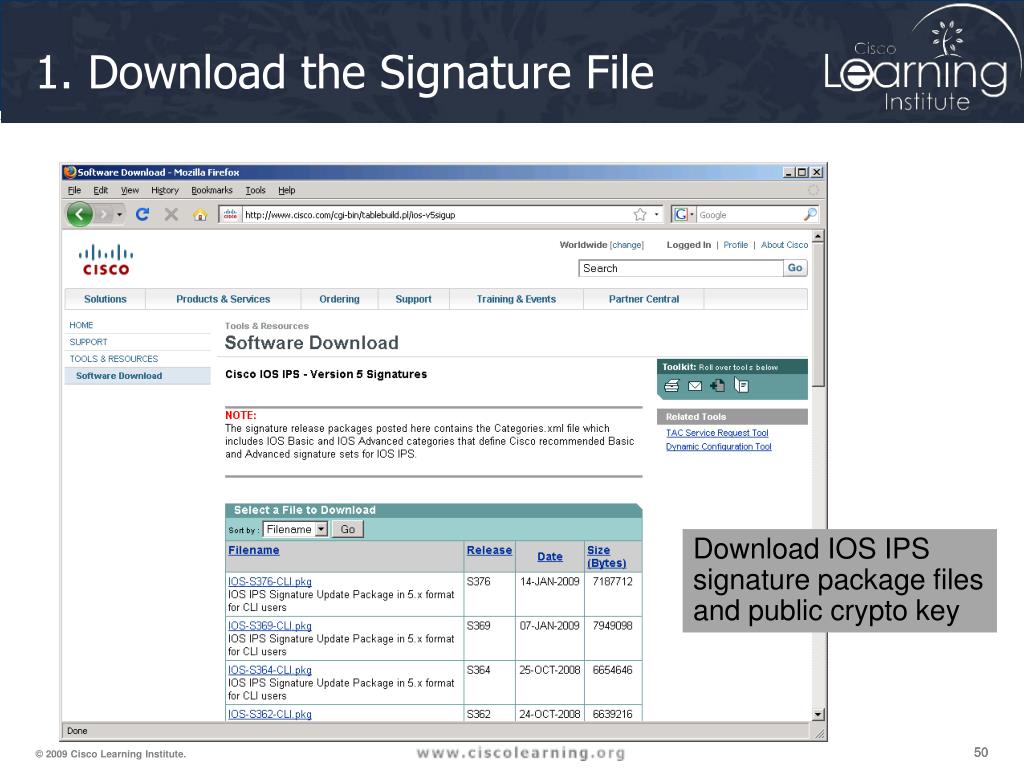
Task: Open the History menu
Action: click(x=165, y=190)
